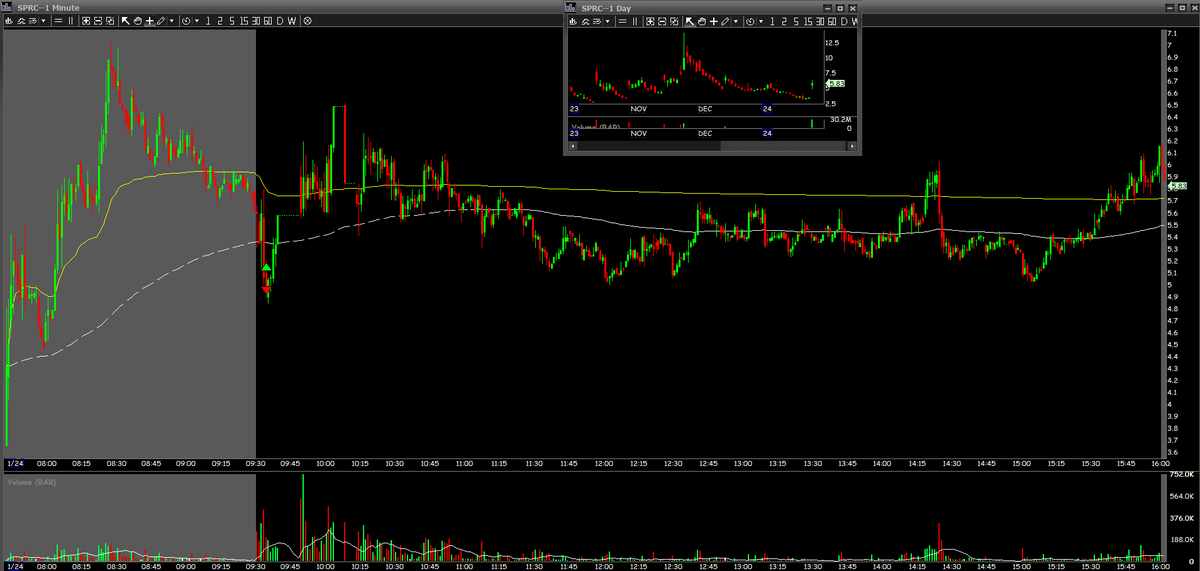Select horizontal lines icon in 1 Day toolbar
The height and width of the screenshot is (571, 1200).
[x=622, y=21]
